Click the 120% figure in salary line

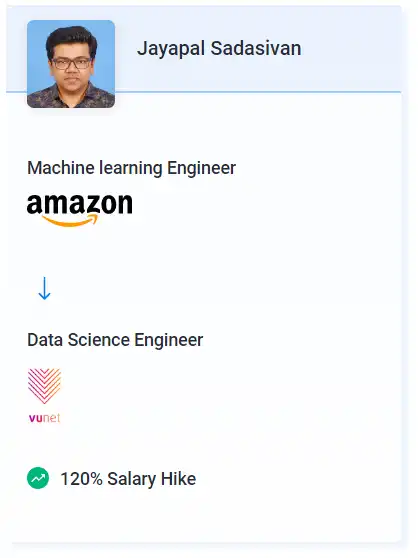coord(81,479)
